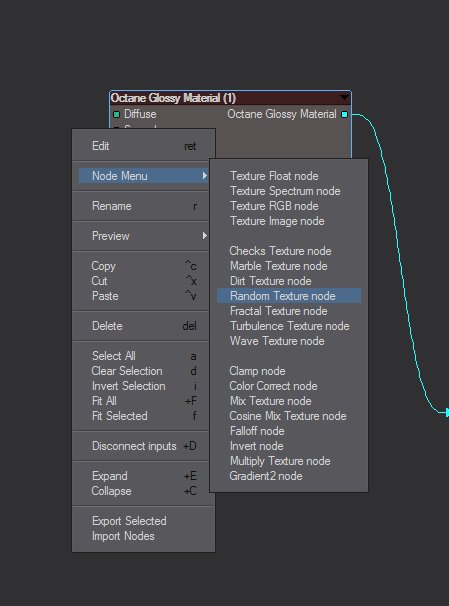Select Cut from the context menu
The image size is (449, 606).
tap(143, 281)
